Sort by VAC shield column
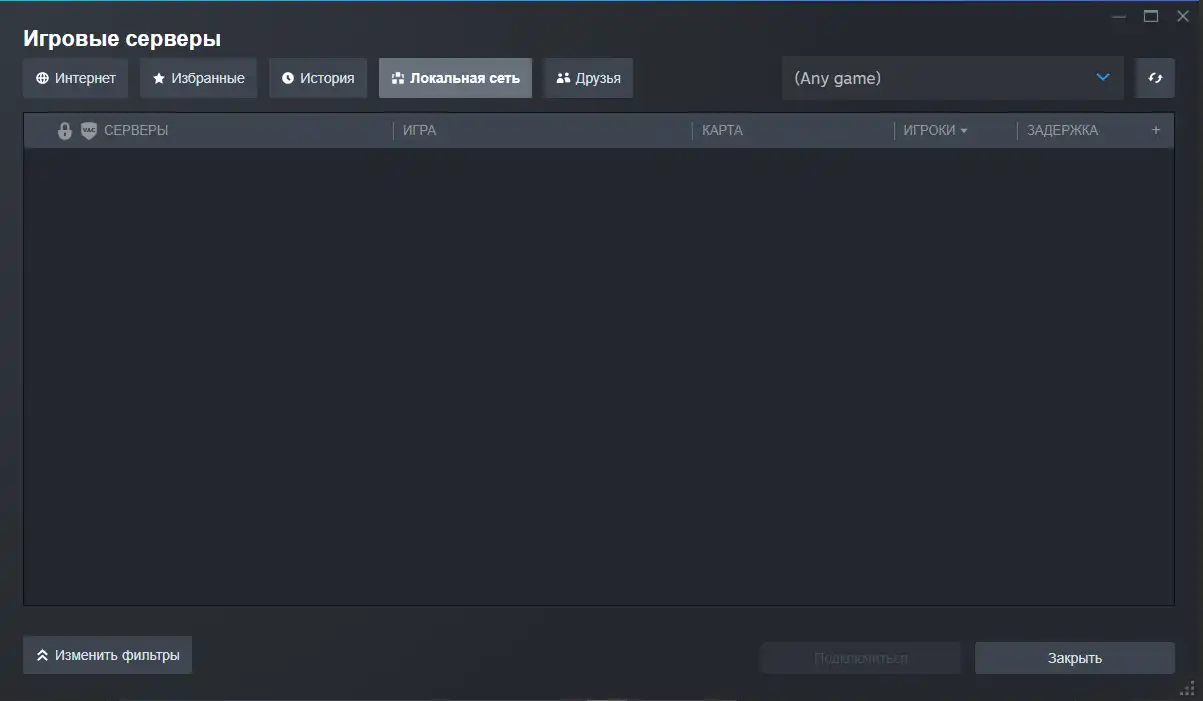The height and width of the screenshot is (701, 1203). pos(89,131)
